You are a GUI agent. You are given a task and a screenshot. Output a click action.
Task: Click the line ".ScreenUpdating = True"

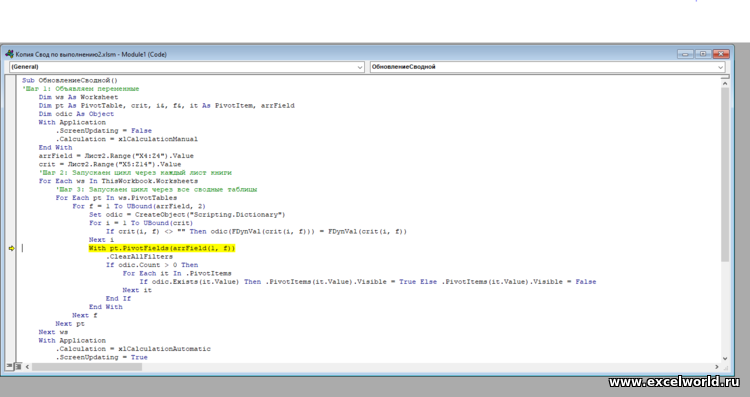[101, 357]
